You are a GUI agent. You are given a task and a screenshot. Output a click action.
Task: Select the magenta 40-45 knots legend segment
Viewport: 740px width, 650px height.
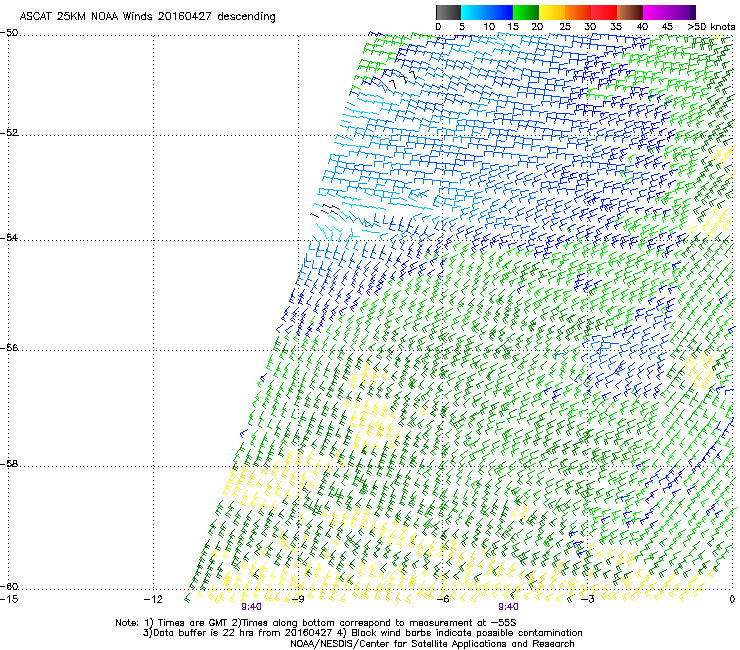tap(656, 12)
